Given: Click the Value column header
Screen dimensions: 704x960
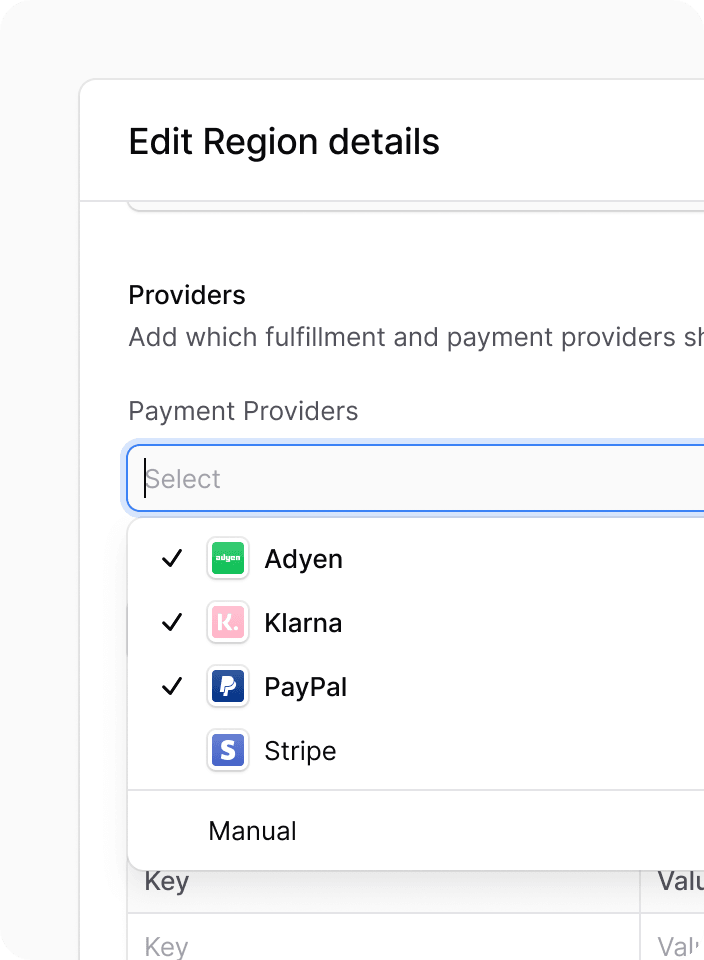Looking at the screenshot, I should 680,882.
